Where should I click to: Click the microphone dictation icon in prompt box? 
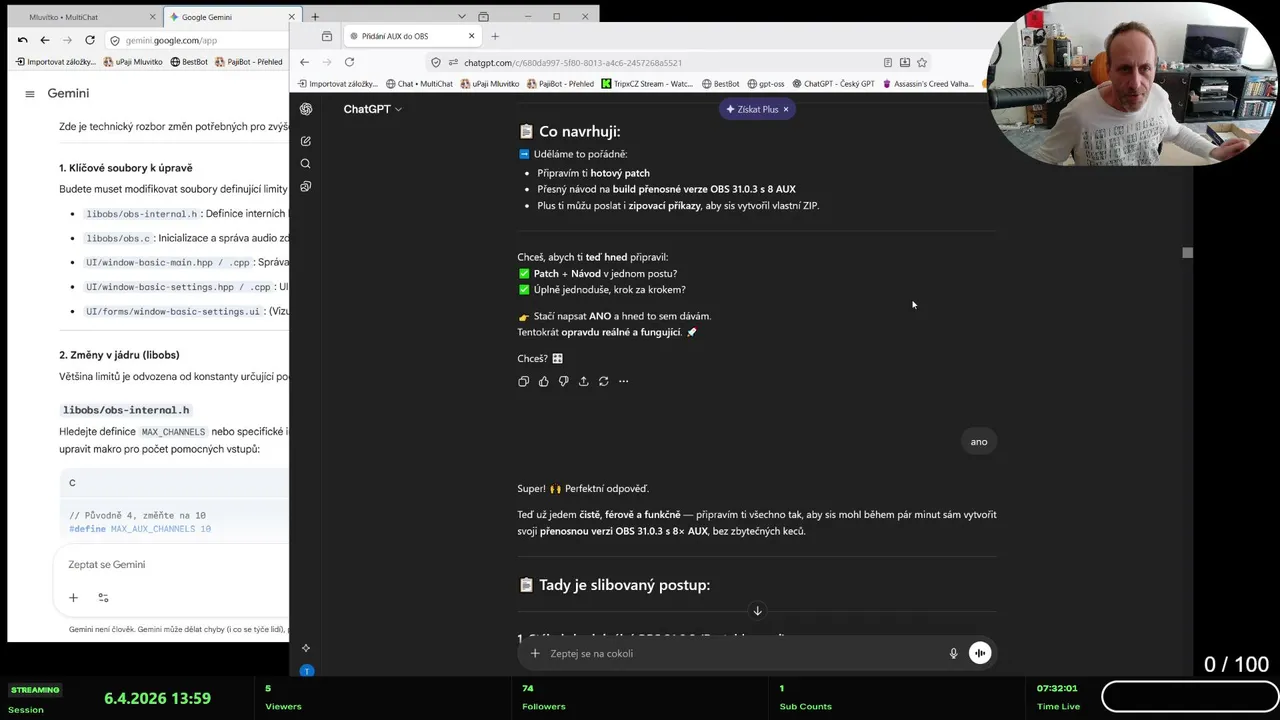[x=953, y=653]
